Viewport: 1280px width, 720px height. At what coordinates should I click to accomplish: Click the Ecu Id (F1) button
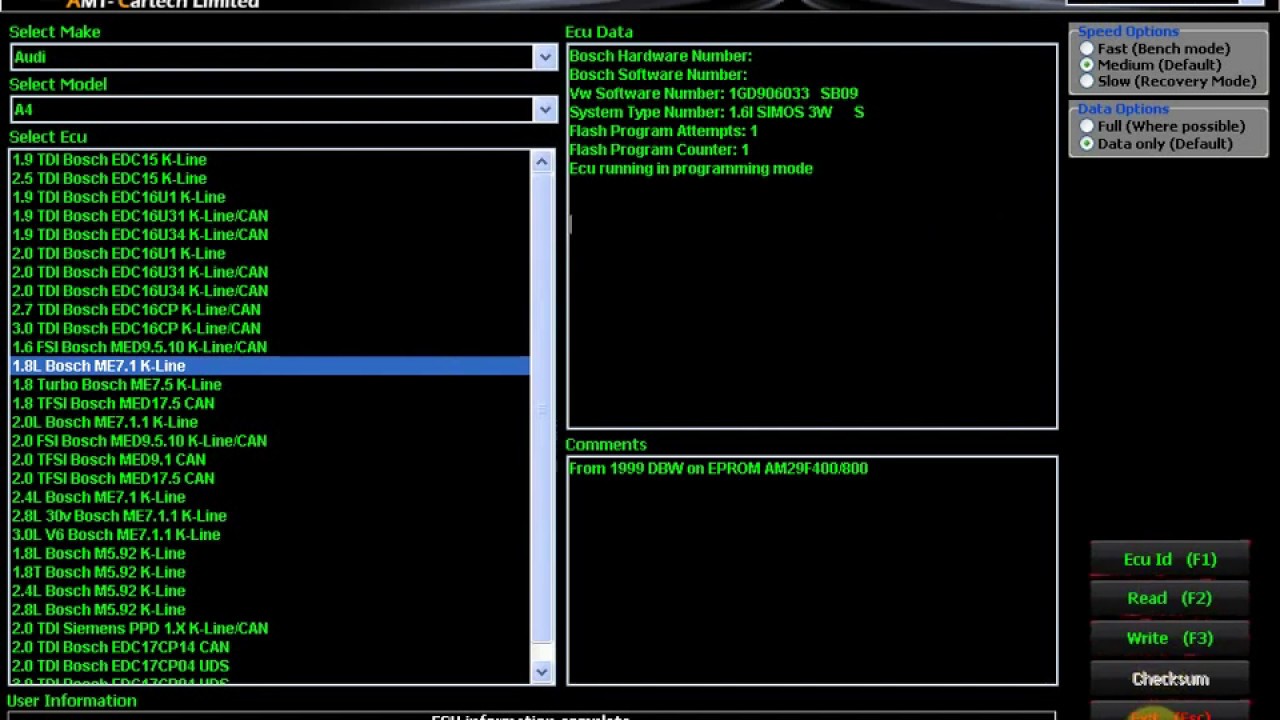1170,559
